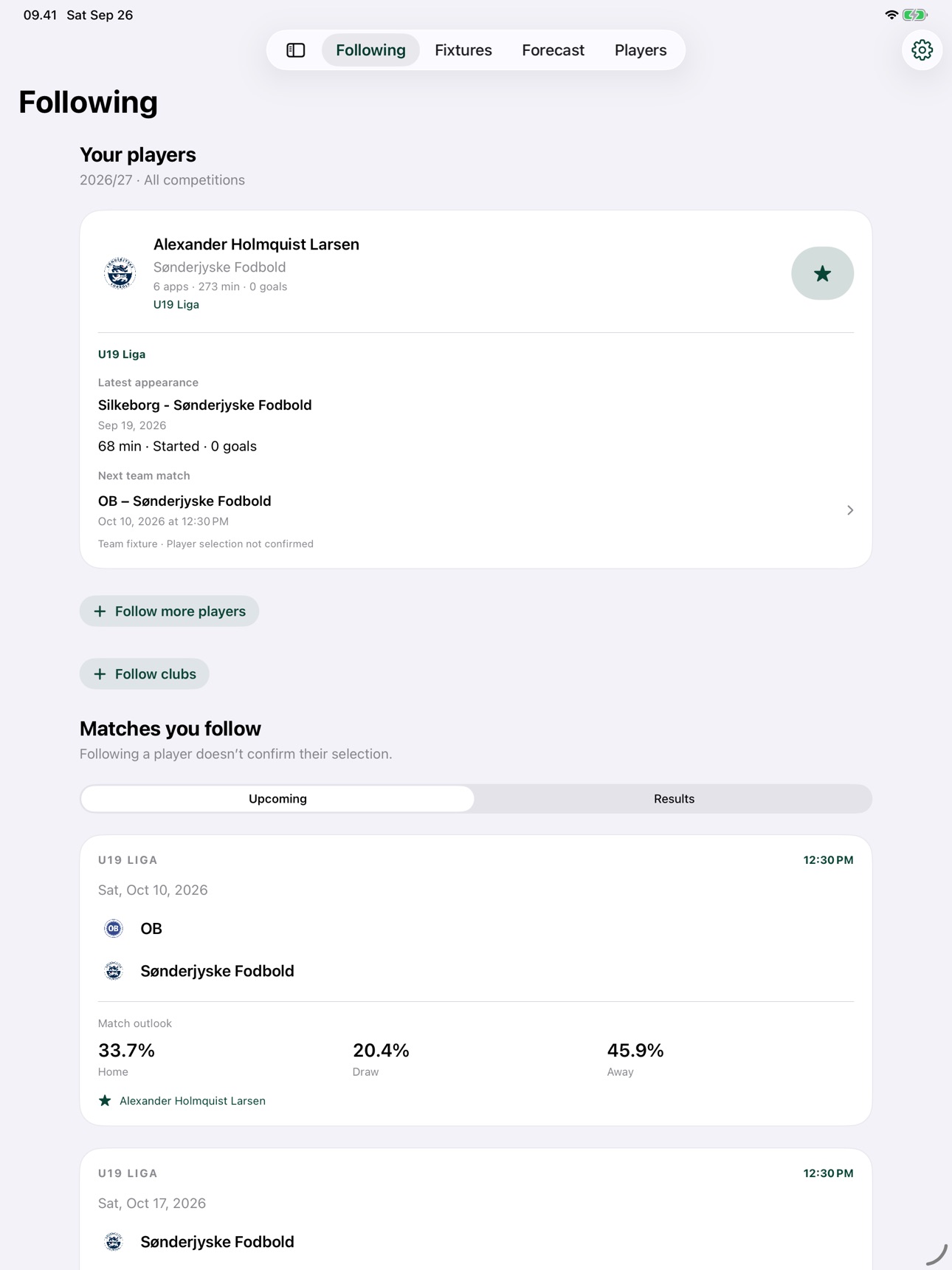Screen dimensions: 952x1270
Task: Tap the plus icon on Follow clubs
Action: coord(100,674)
